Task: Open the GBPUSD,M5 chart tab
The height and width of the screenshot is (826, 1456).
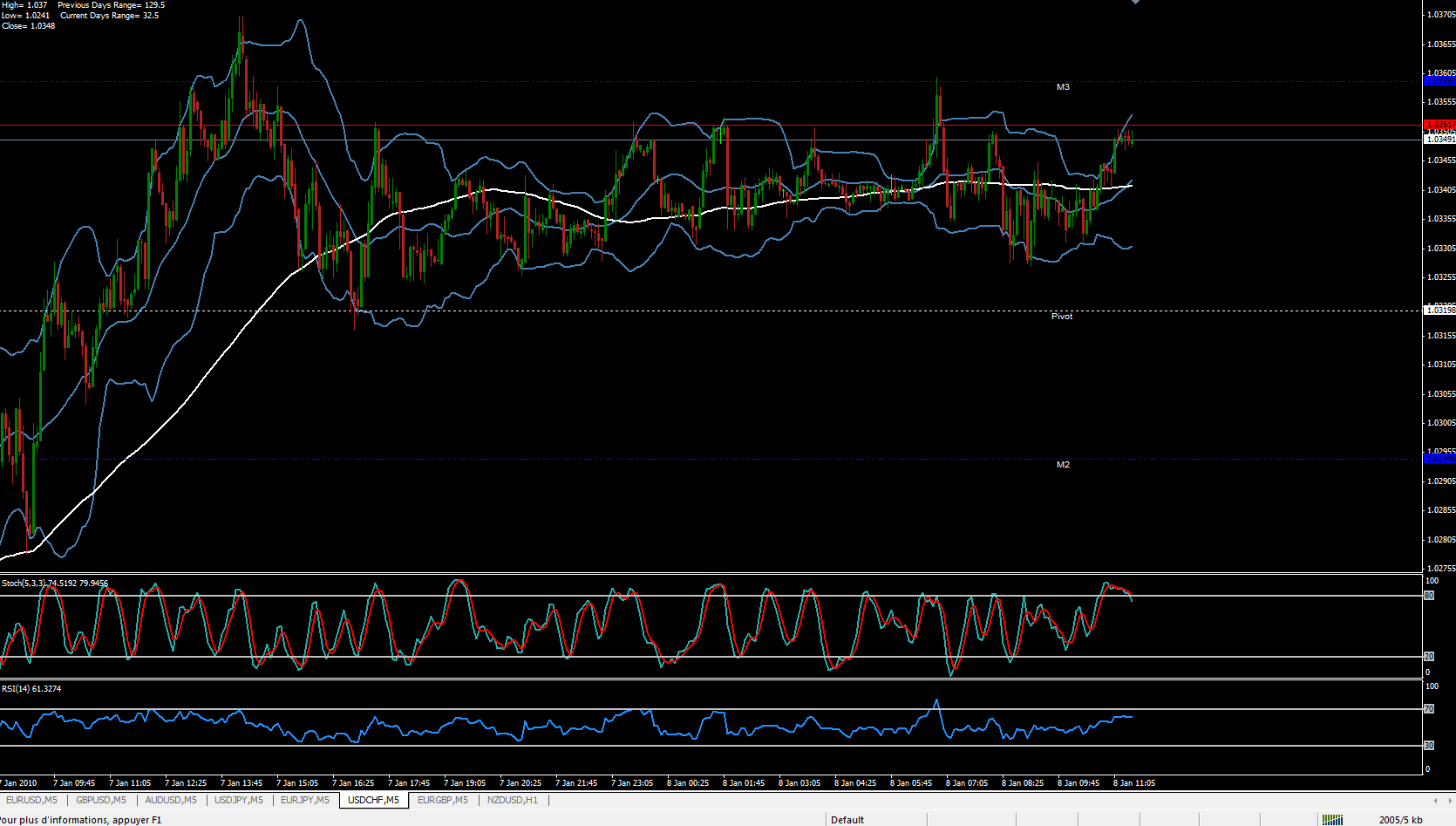Action: [x=101, y=800]
